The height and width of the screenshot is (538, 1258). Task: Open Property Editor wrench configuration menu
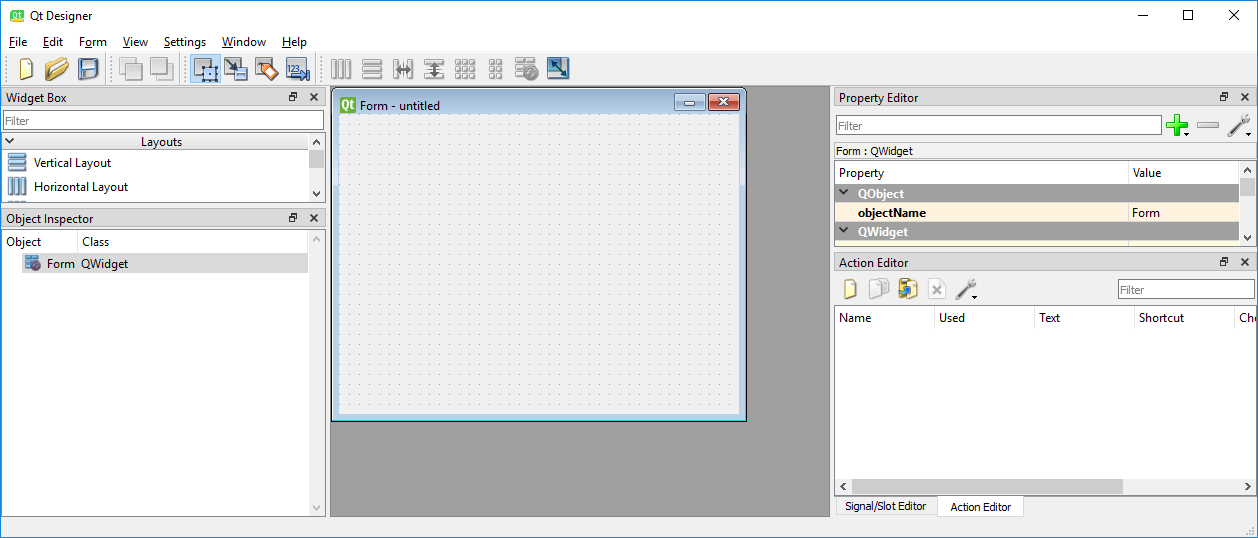1239,125
